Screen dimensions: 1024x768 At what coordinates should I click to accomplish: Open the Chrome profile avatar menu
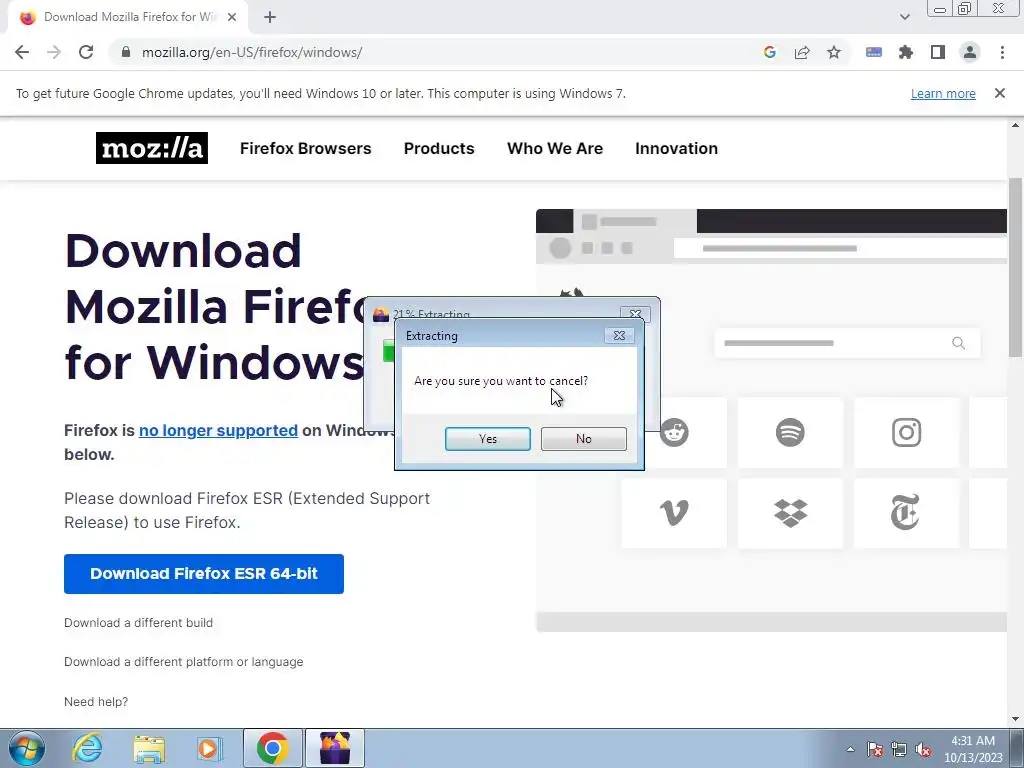970,52
